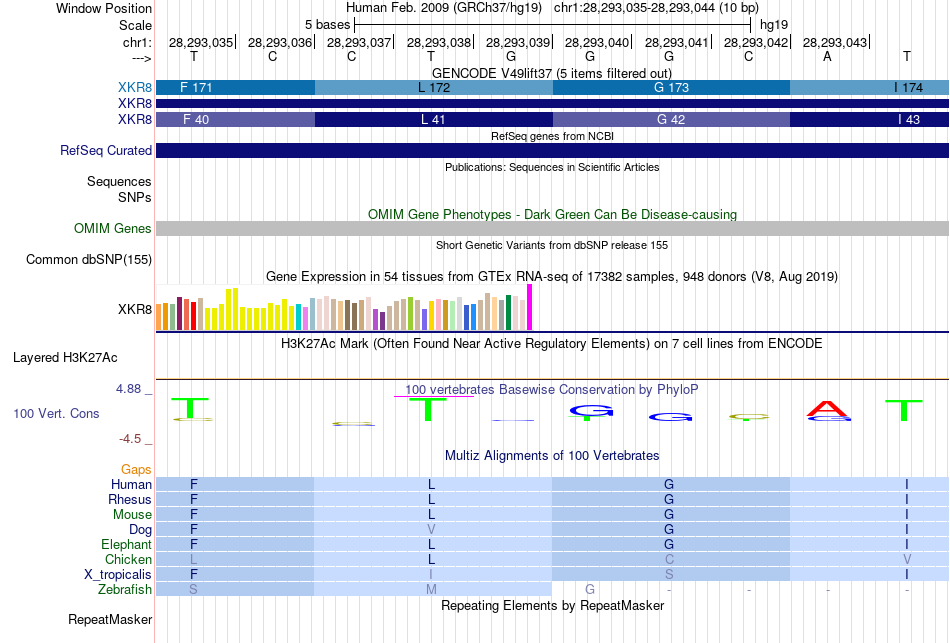Click the Elephant alignment row label
The height and width of the screenshot is (643, 950).
[126, 544]
